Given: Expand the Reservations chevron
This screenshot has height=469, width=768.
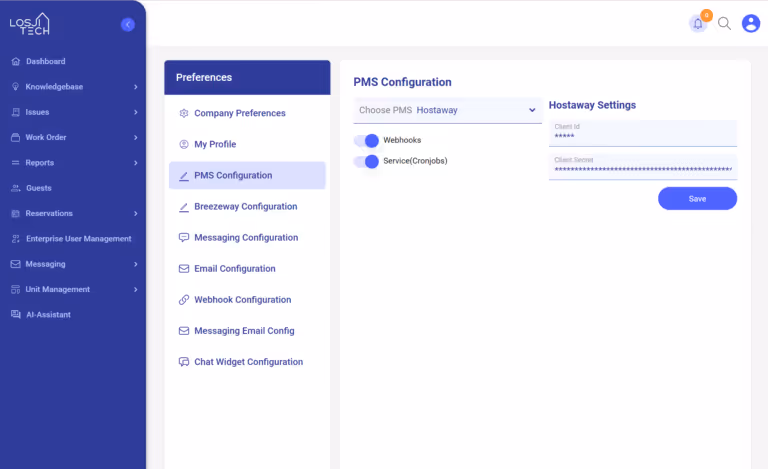Looking at the screenshot, I should point(136,213).
